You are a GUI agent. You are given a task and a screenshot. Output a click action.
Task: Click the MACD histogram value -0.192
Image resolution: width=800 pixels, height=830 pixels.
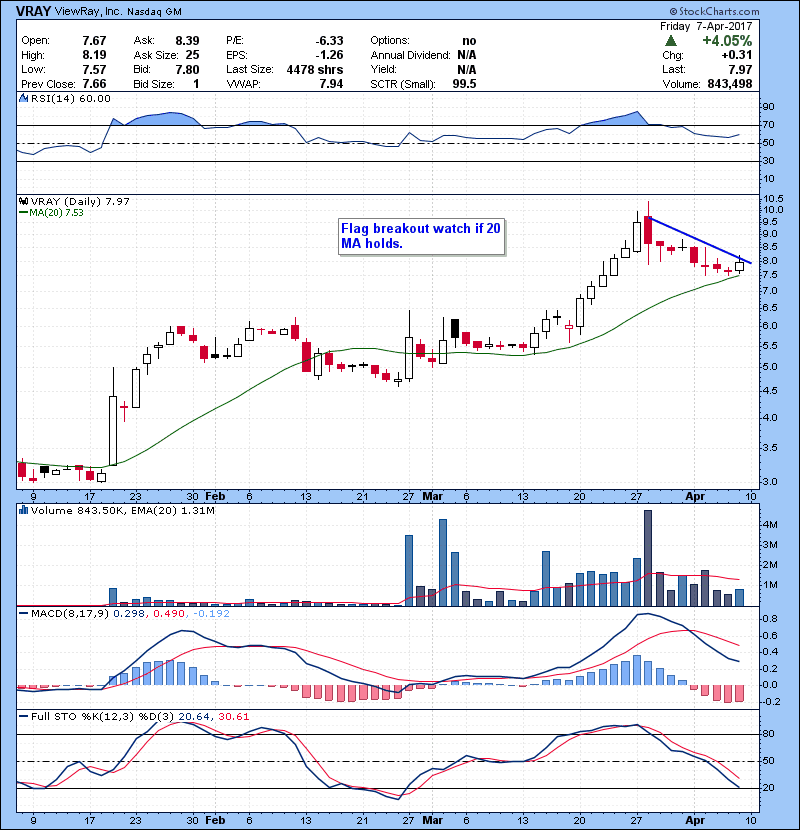pos(211,614)
